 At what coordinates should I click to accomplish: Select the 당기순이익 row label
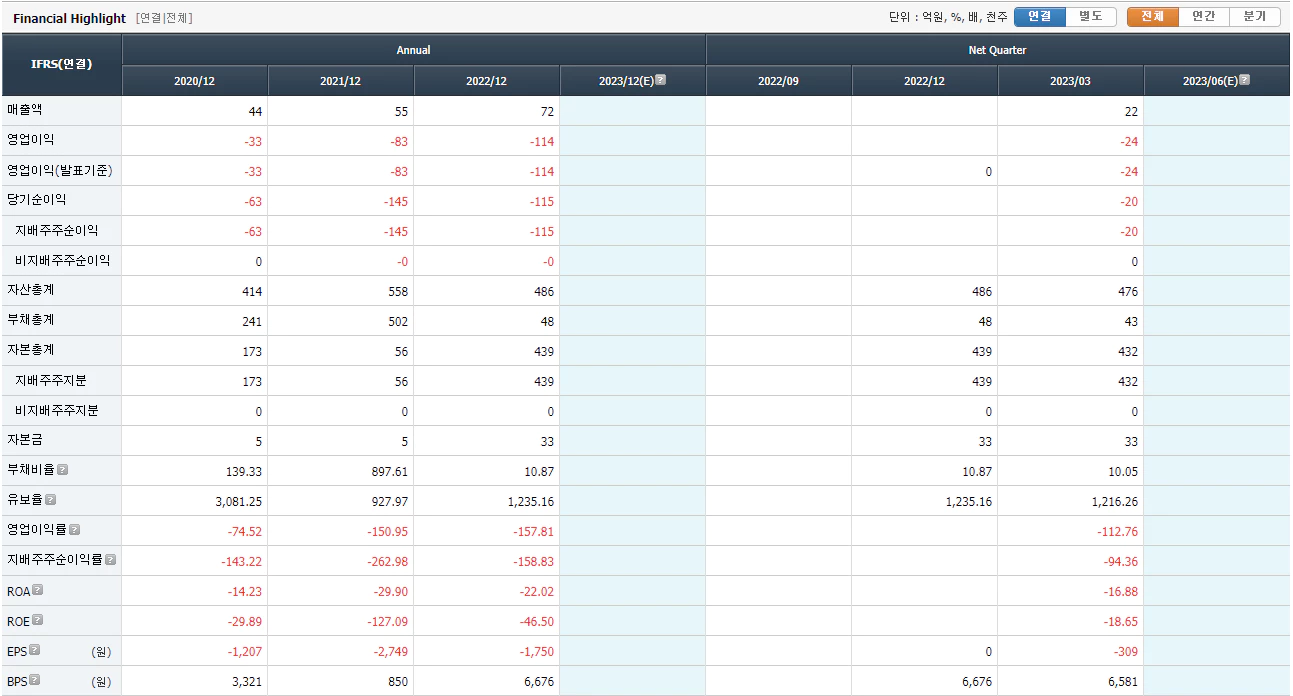pos(36,200)
